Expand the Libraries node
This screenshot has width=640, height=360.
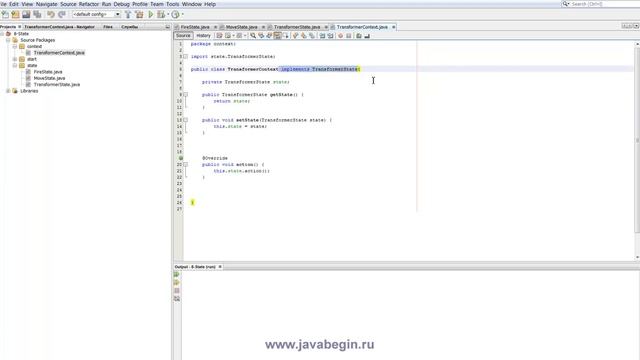point(8,91)
